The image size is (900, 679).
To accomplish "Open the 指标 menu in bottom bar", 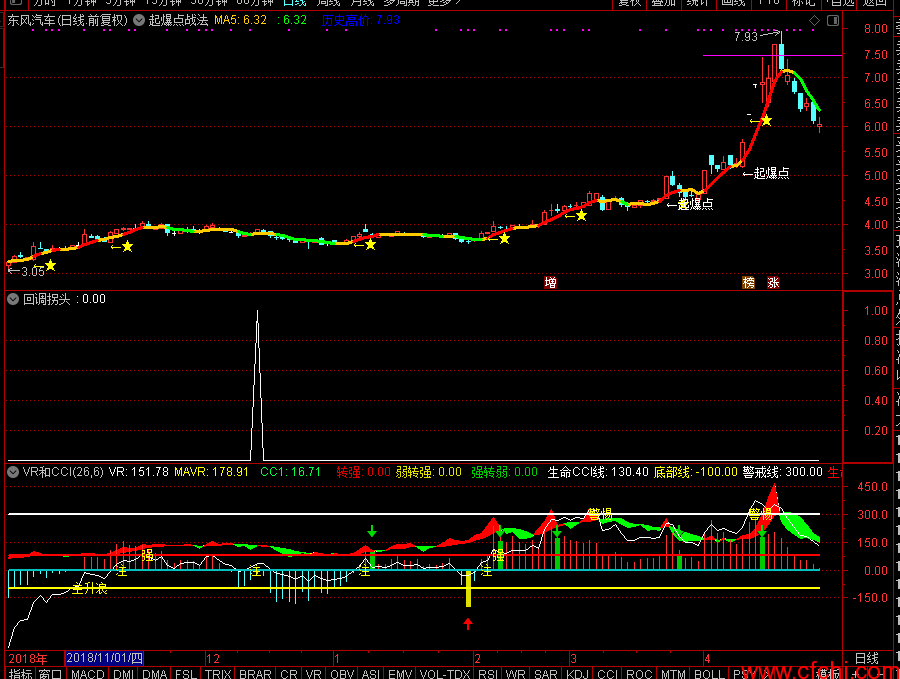I will click(x=21, y=673).
